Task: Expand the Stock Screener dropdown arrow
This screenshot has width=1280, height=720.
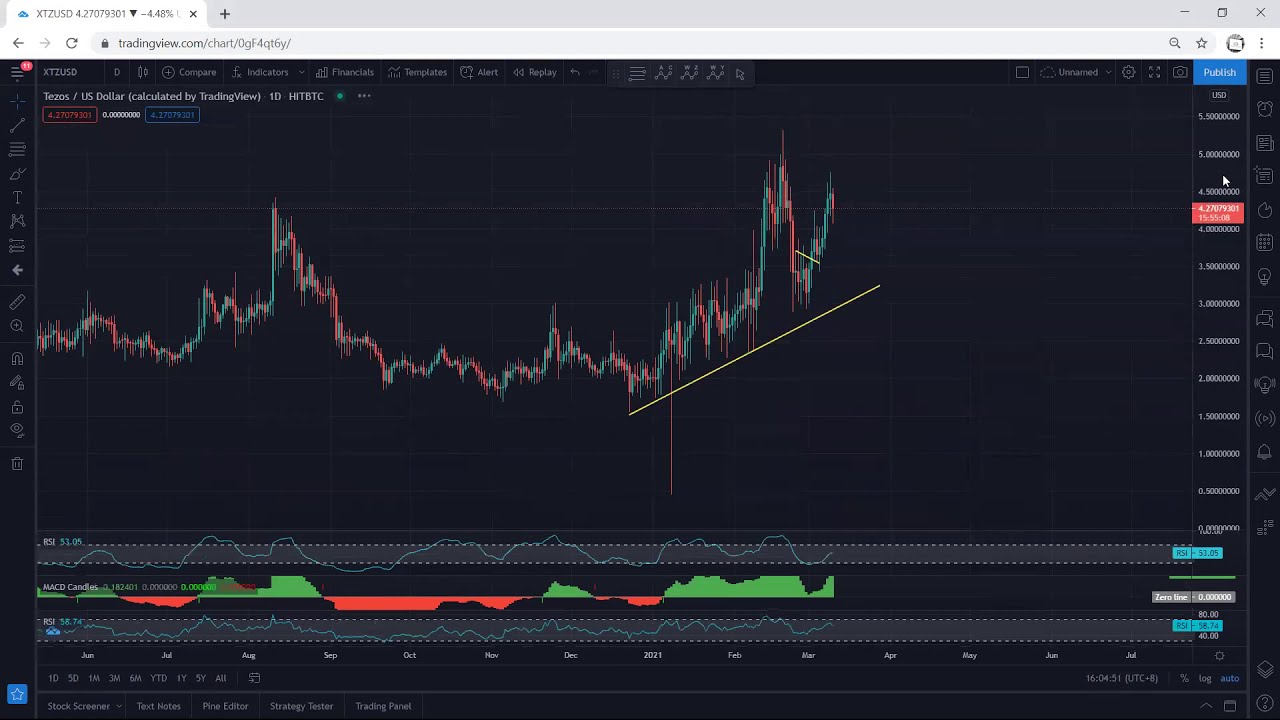Action: coord(119,706)
